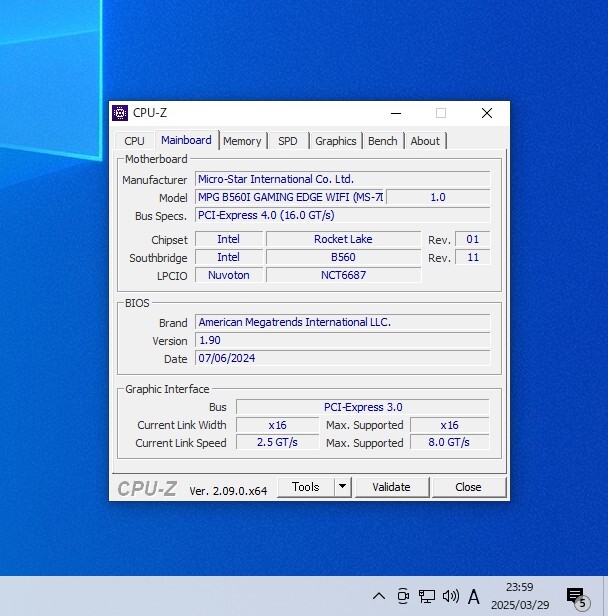Image resolution: width=608 pixels, height=616 pixels.
Task: Click the Chipset vendor Intel value
Action: tap(229, 239)
